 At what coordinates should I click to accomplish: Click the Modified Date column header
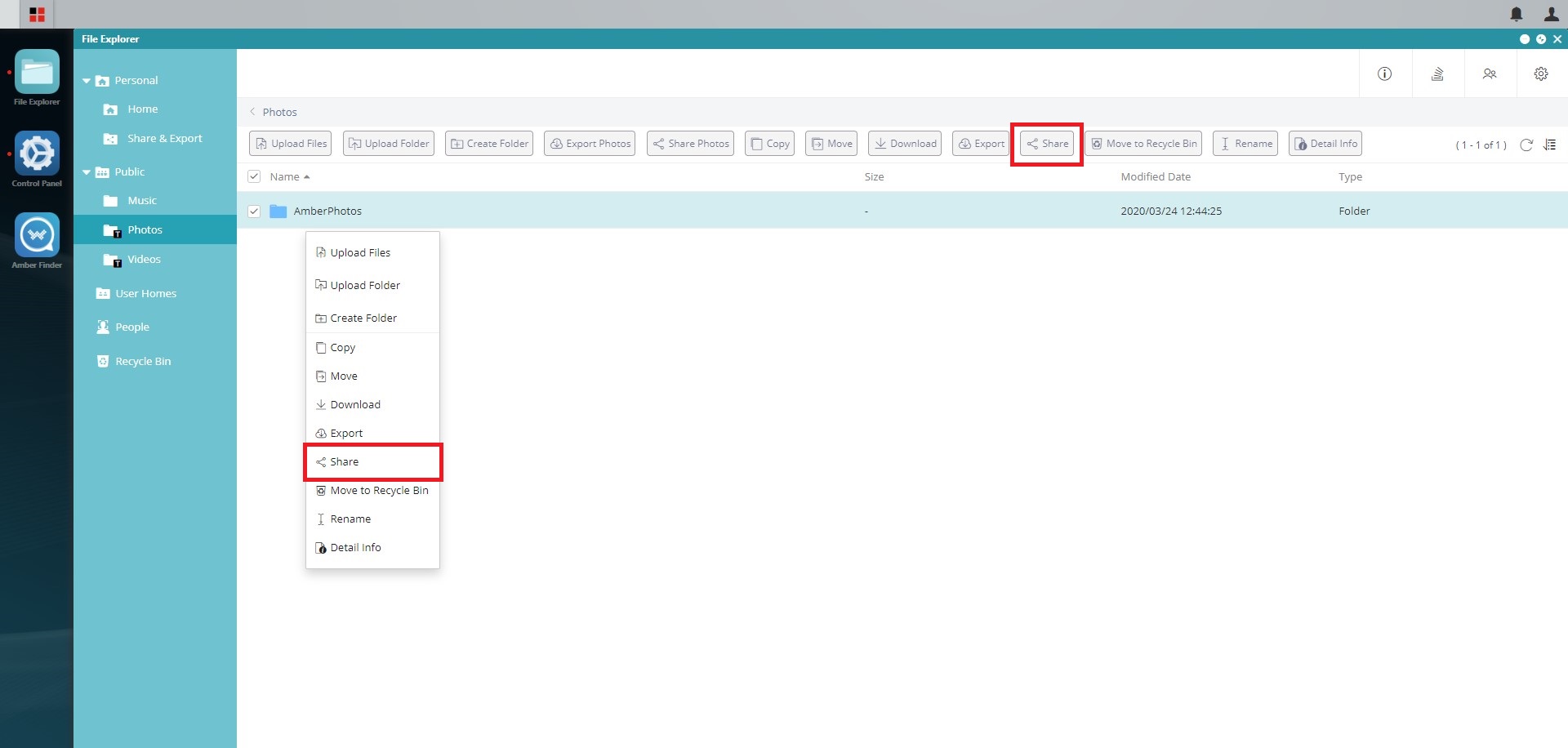point(1155,176)
